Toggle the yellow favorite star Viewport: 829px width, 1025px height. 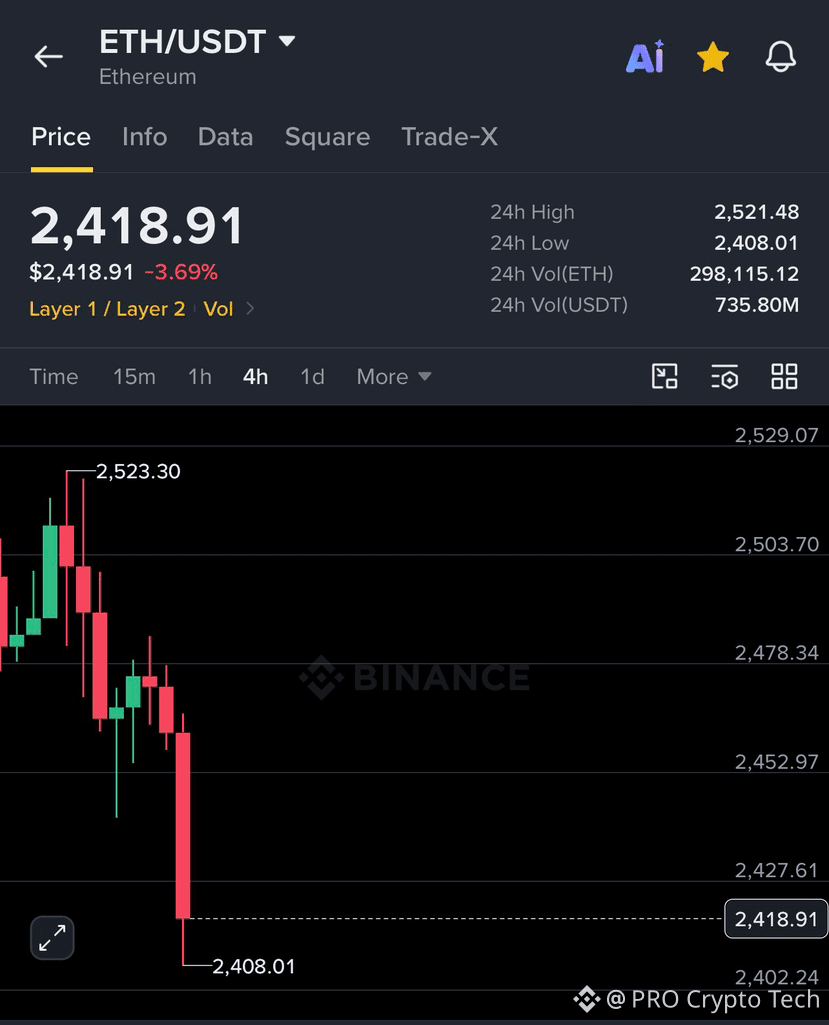coord(713,57)
